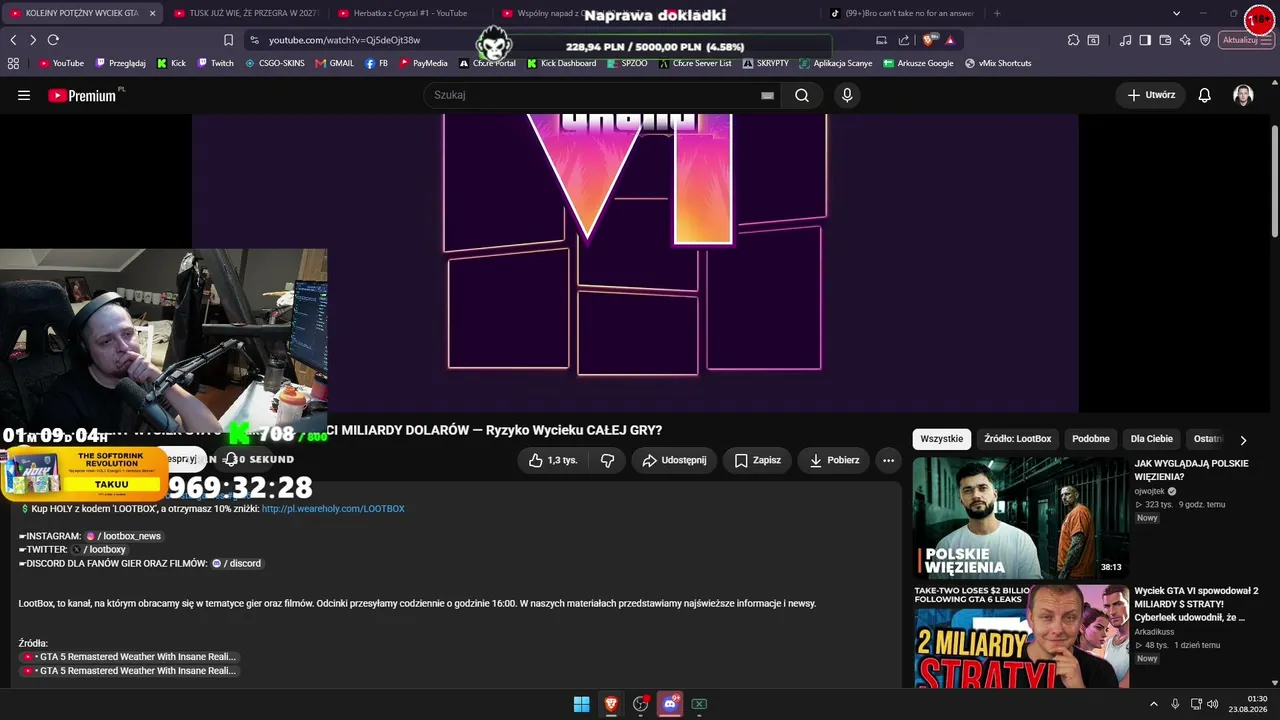Reload the page with the refresh icon
1280x720 pixels.
click(x=53, y=40)
